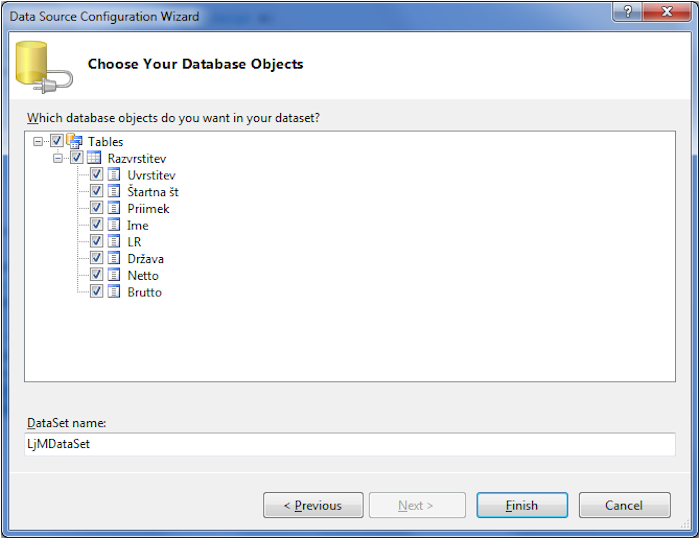
Task: Go back with the Previous button
Action: (x=313, y=505)
